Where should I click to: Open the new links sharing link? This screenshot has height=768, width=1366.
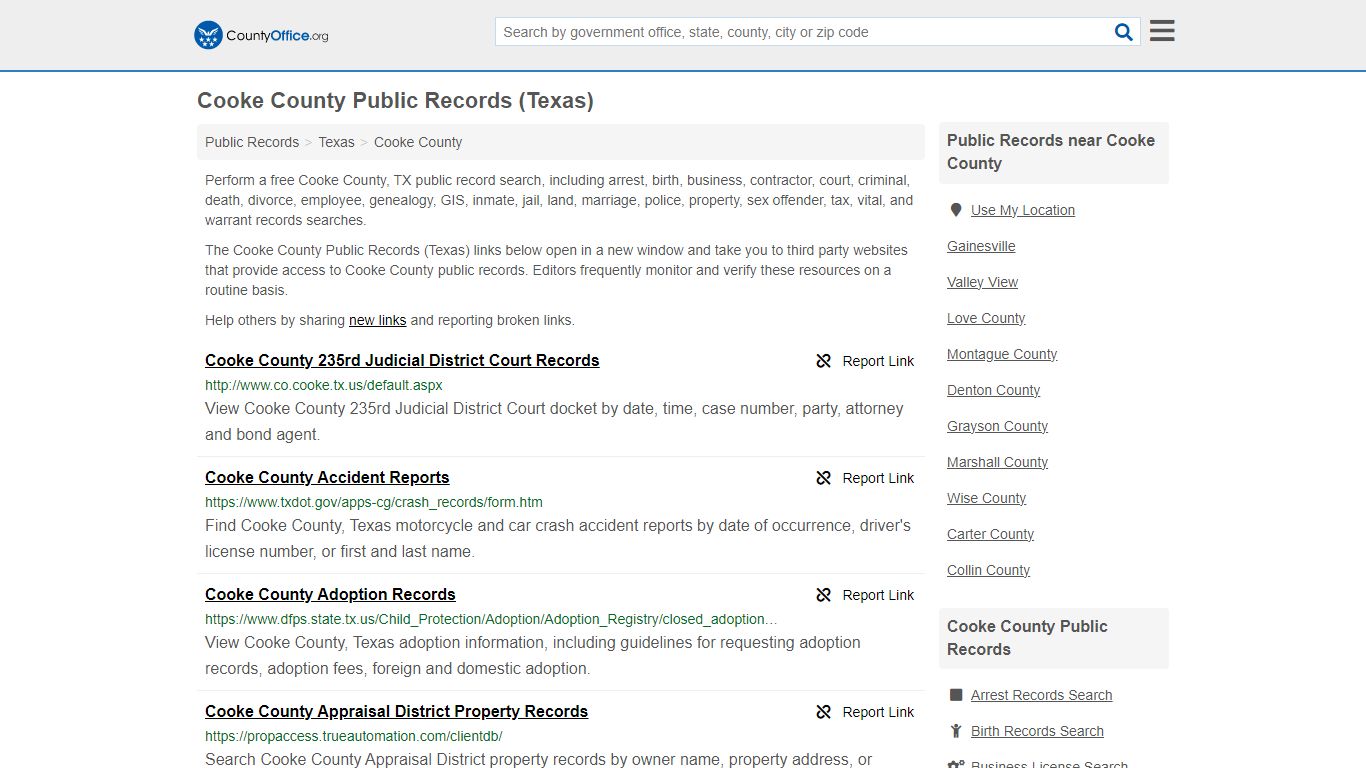tap(377, 320)
